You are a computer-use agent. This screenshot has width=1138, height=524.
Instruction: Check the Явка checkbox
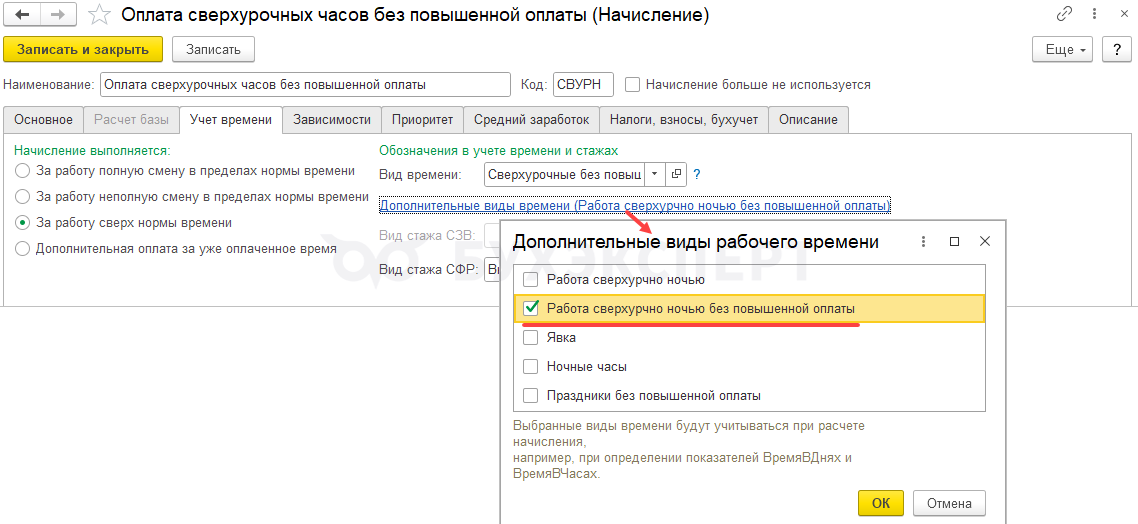531,337
